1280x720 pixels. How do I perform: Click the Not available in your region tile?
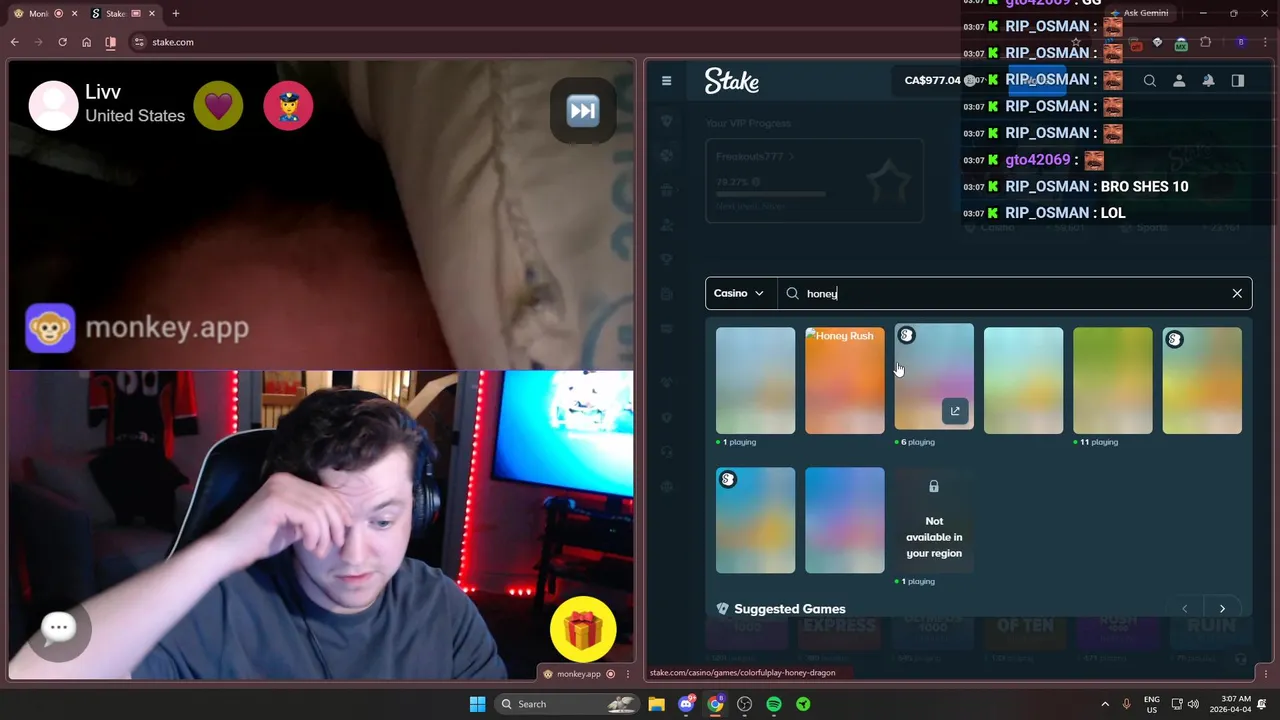(x=934, y=521)
